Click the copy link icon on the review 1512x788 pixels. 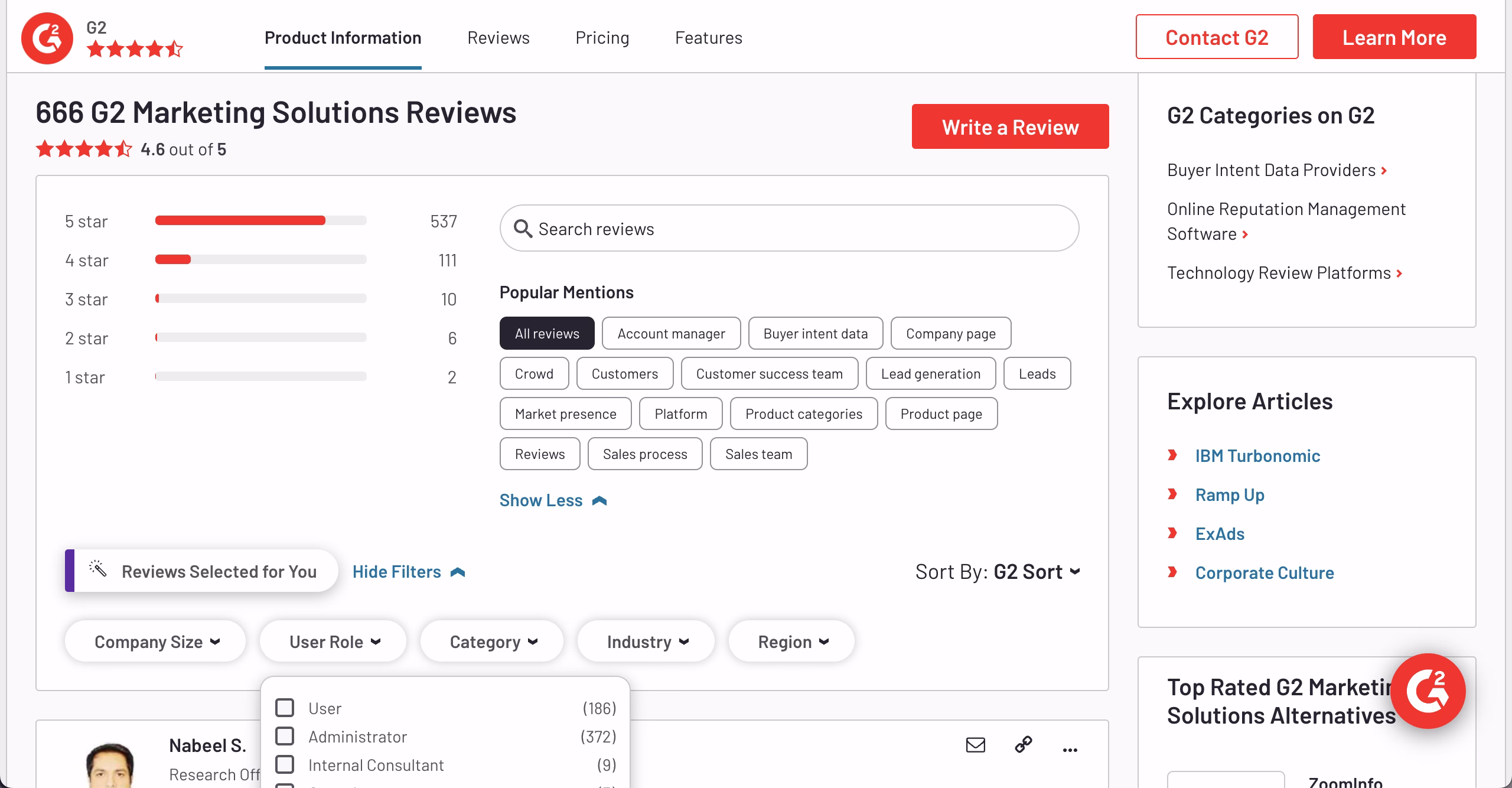[x=1024, y=745]
